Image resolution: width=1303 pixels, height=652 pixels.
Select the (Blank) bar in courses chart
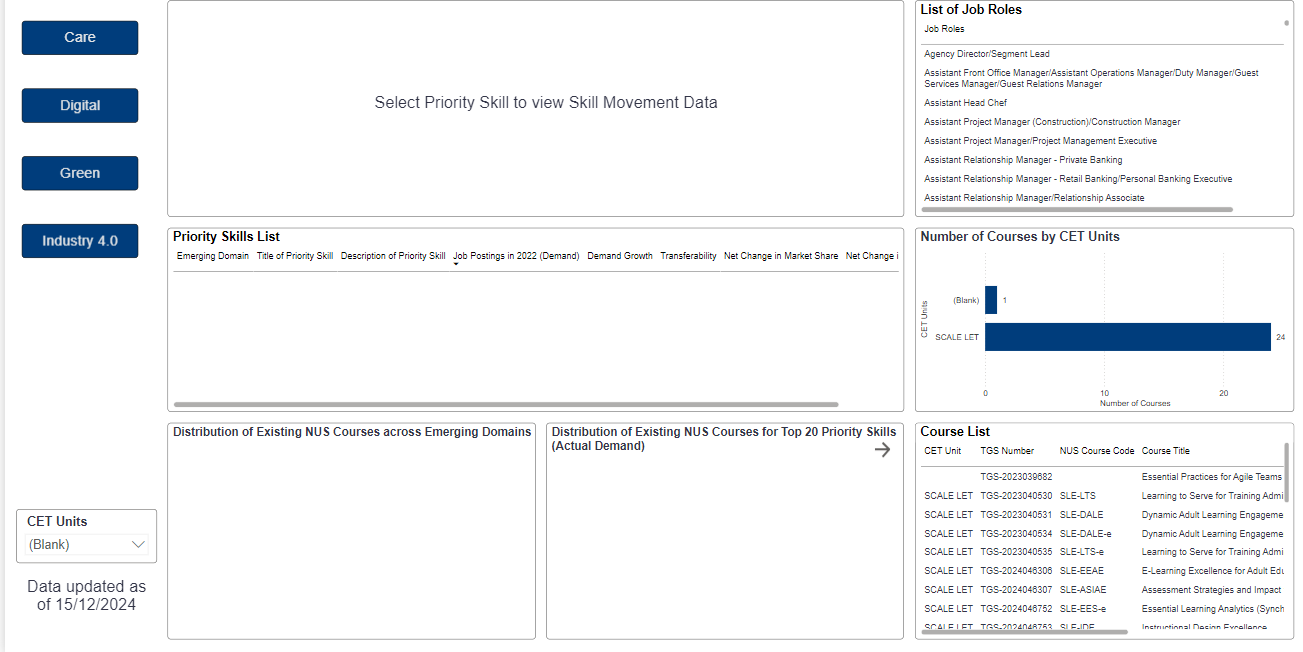991,300
